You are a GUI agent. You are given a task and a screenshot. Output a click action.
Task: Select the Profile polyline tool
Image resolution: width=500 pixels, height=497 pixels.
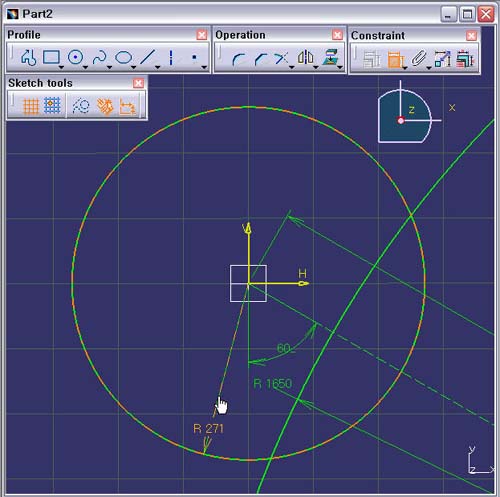[x=29, y=58]
